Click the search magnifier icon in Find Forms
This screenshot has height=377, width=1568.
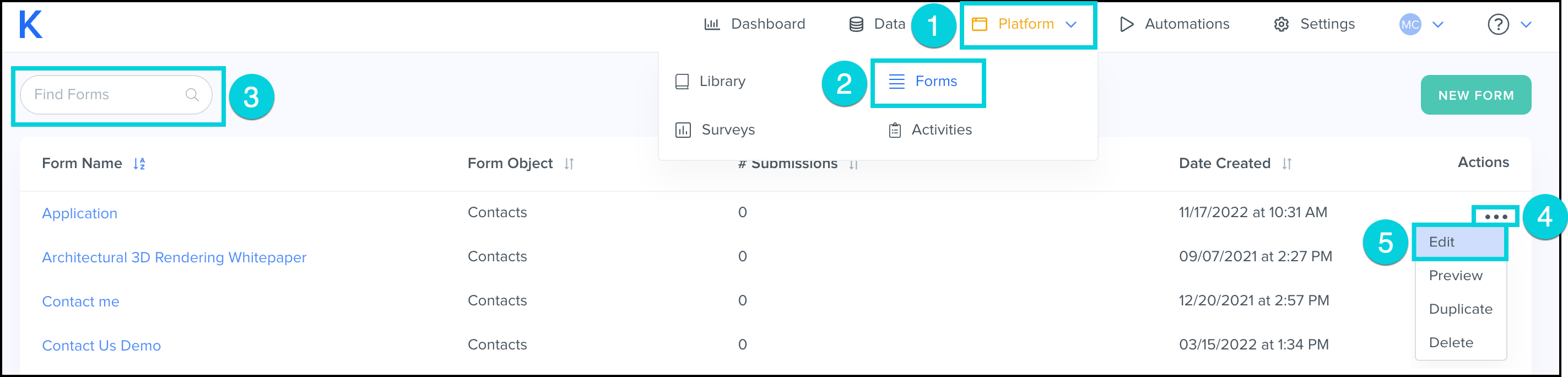pyautogui.click(x=192, y=95)
